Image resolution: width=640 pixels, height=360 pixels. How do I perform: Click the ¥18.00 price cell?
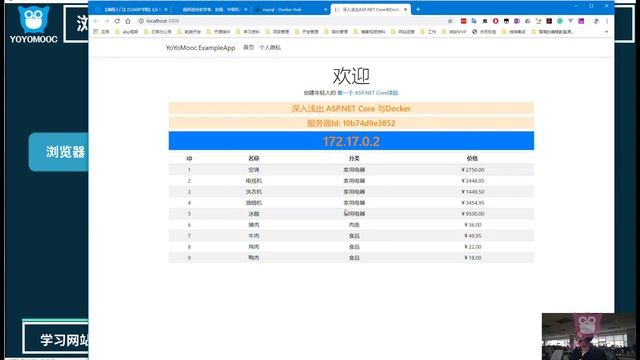point(473,258)
